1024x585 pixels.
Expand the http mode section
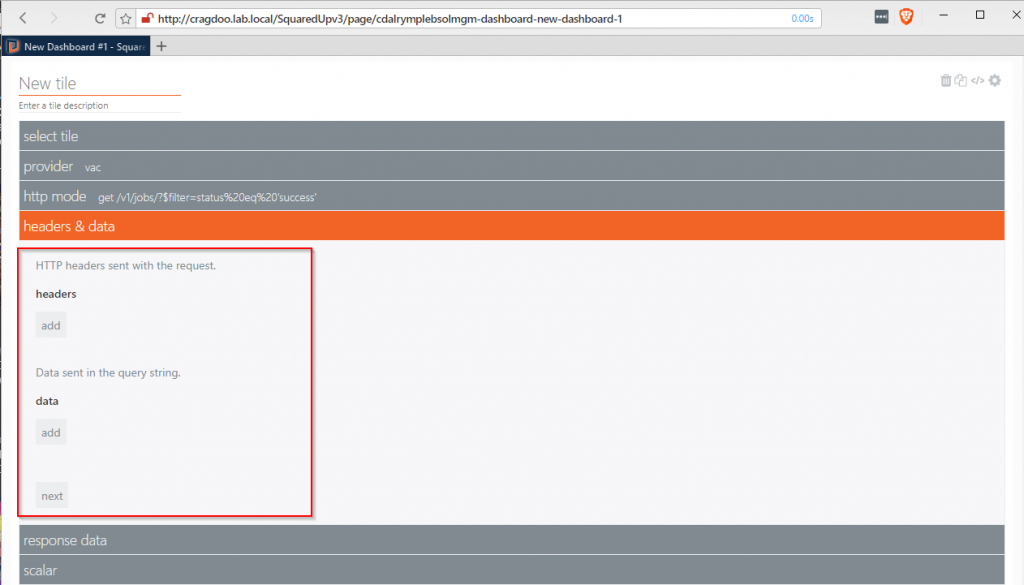click(511, 196)
